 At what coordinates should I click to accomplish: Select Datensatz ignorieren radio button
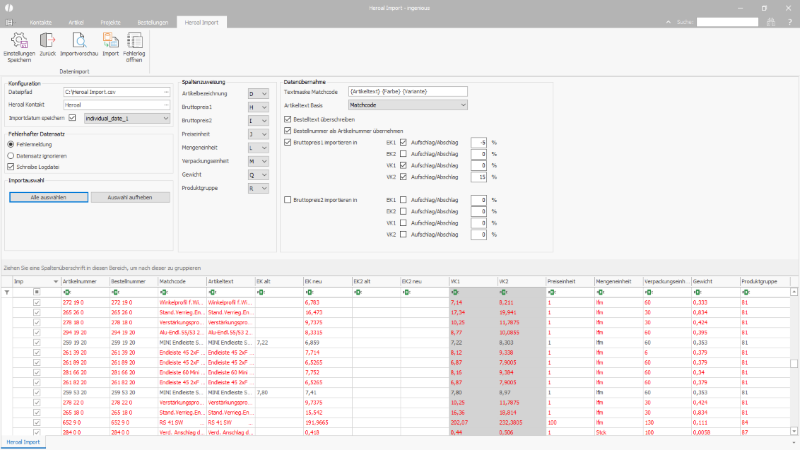11,156
